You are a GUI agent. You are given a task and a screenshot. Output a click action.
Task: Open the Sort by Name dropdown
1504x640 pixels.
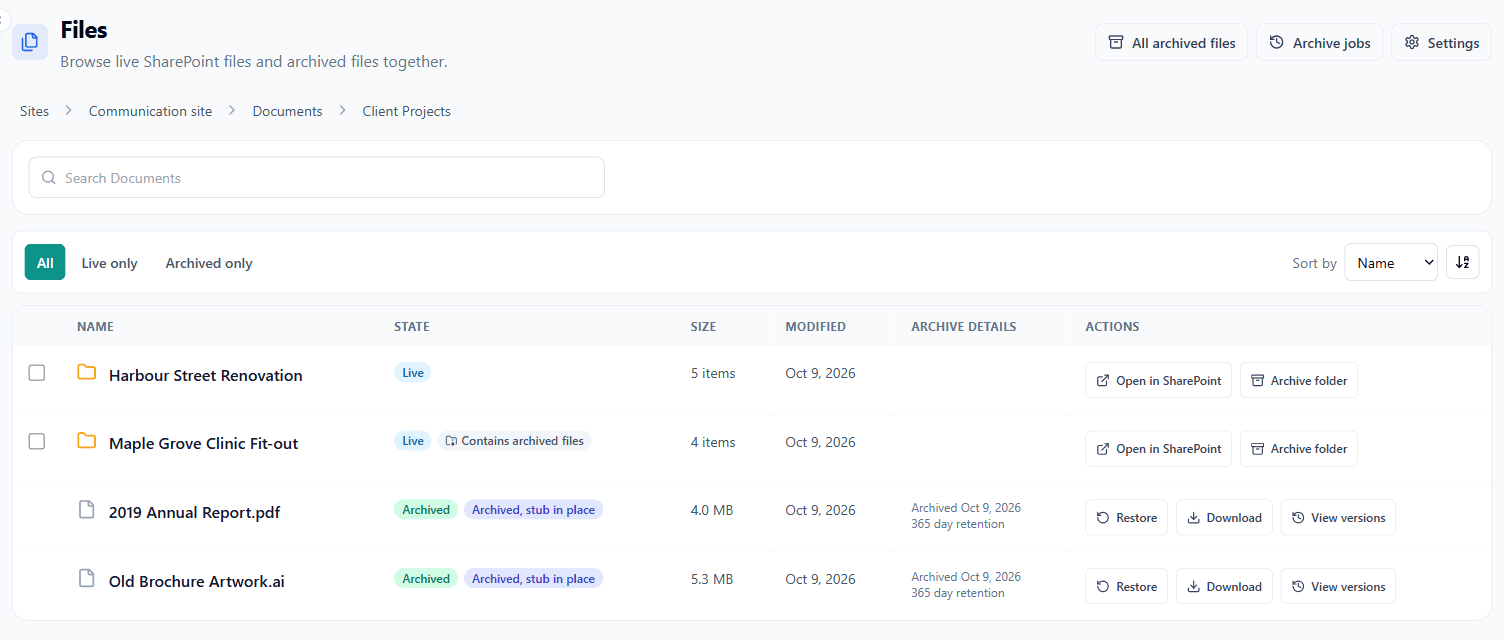(1391, 263)
